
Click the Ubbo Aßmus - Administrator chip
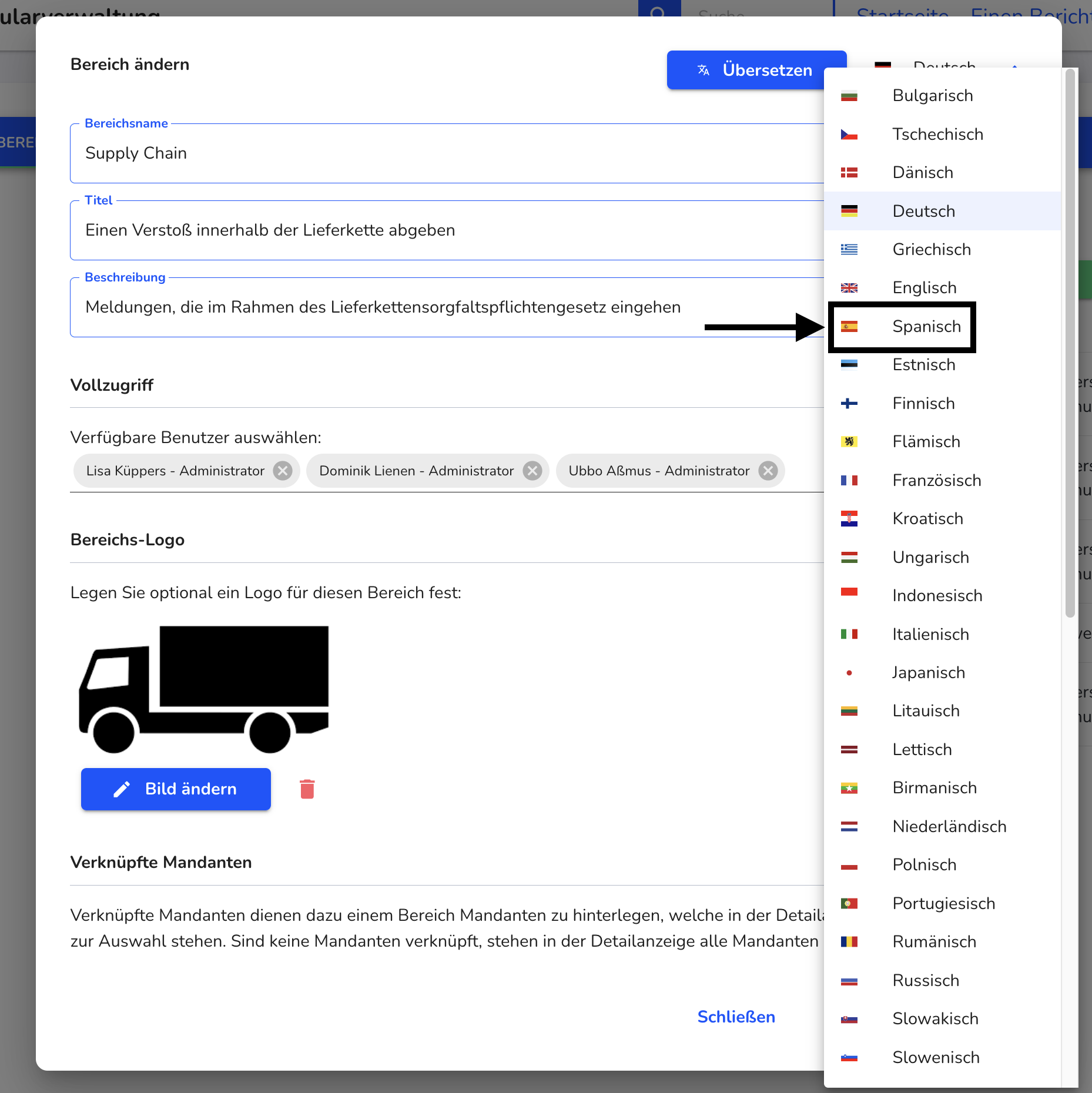click(x=670, y=471)
